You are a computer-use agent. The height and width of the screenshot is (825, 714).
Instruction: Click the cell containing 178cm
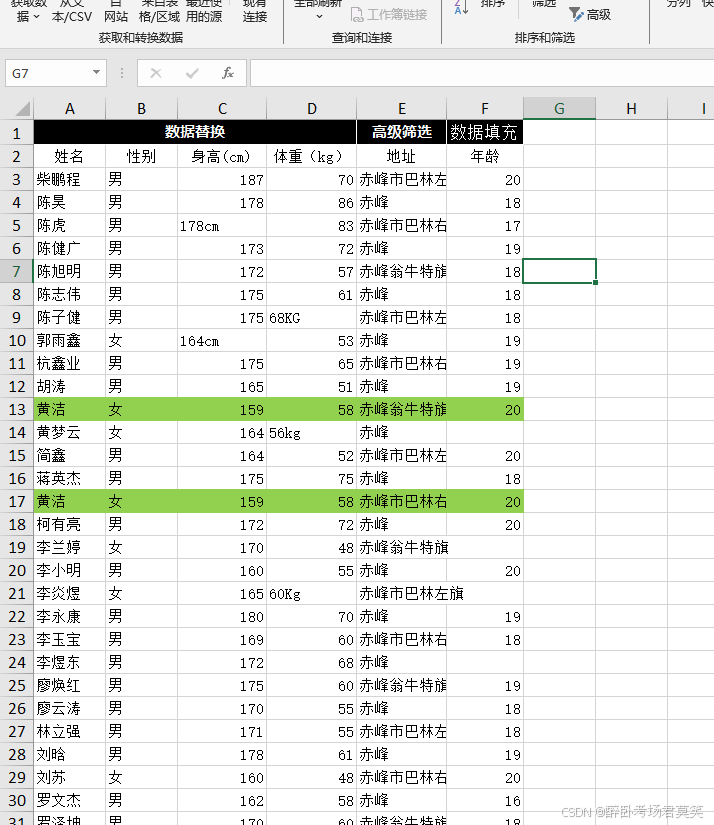click(x=222, y=226)
